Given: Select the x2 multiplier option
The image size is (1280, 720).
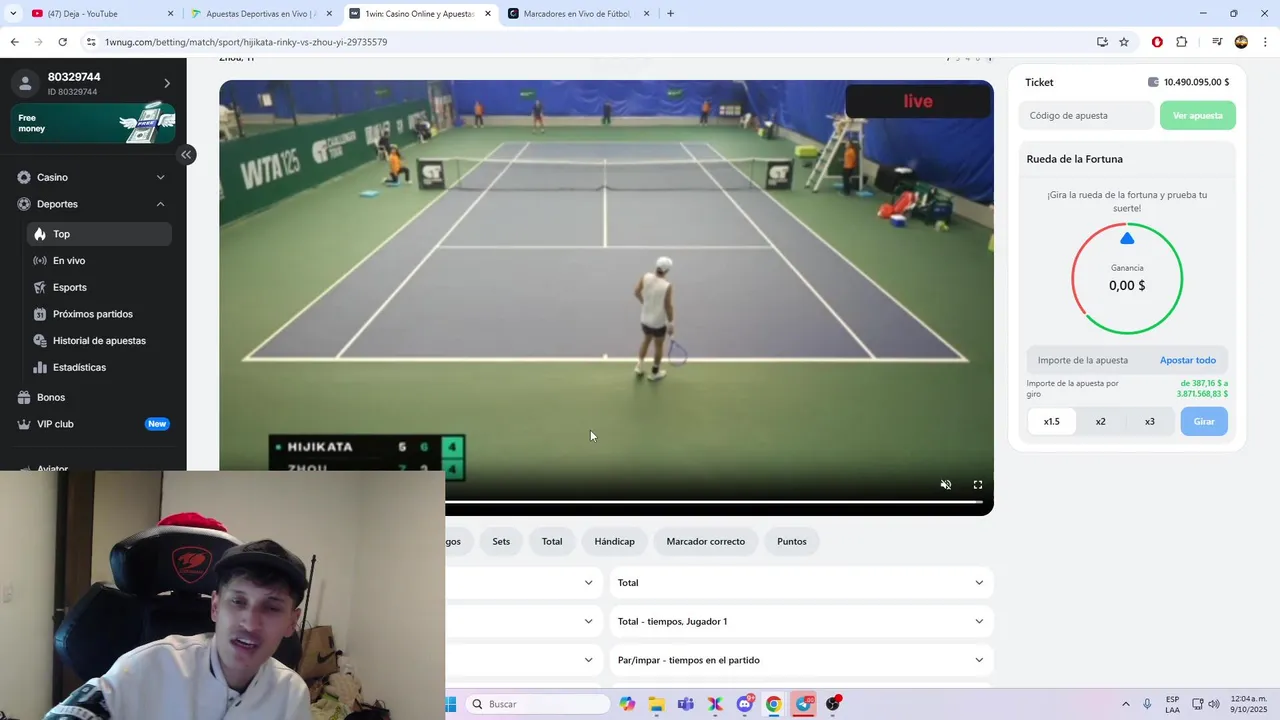Looking at the screenshot, I should coord(1101,421).
